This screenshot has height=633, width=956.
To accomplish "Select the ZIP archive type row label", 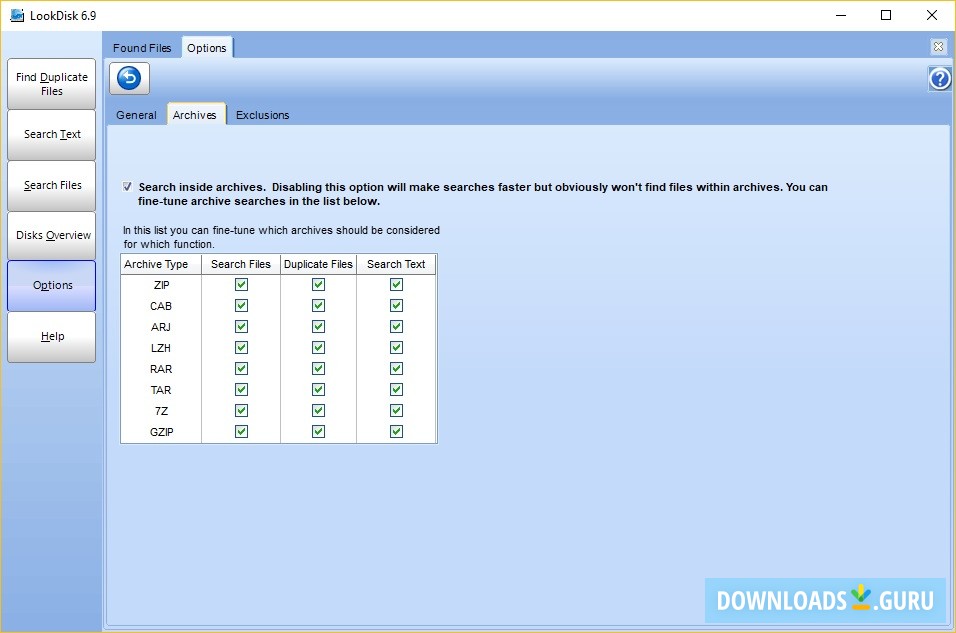I will click(x=162, y=285).
